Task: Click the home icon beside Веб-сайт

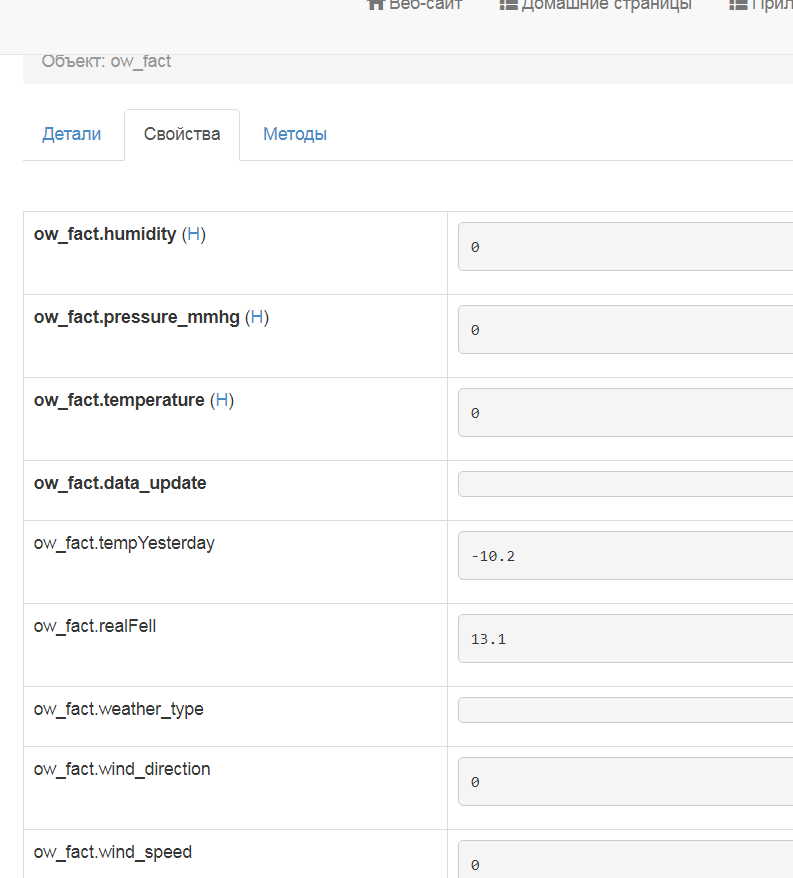Action: coord(376,4)
